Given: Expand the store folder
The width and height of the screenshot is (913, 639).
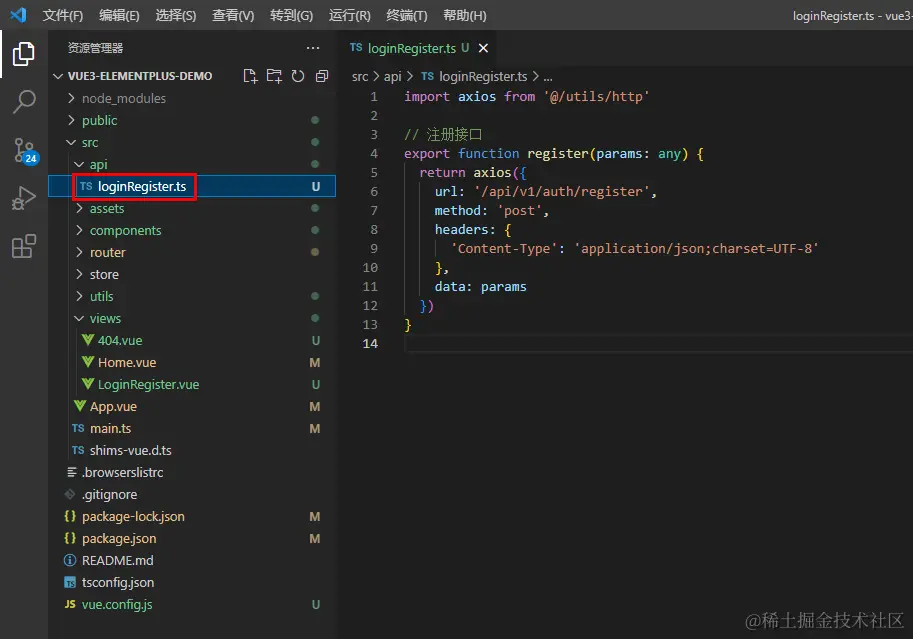Looking at the screenshot, I should tap(192, 274).
